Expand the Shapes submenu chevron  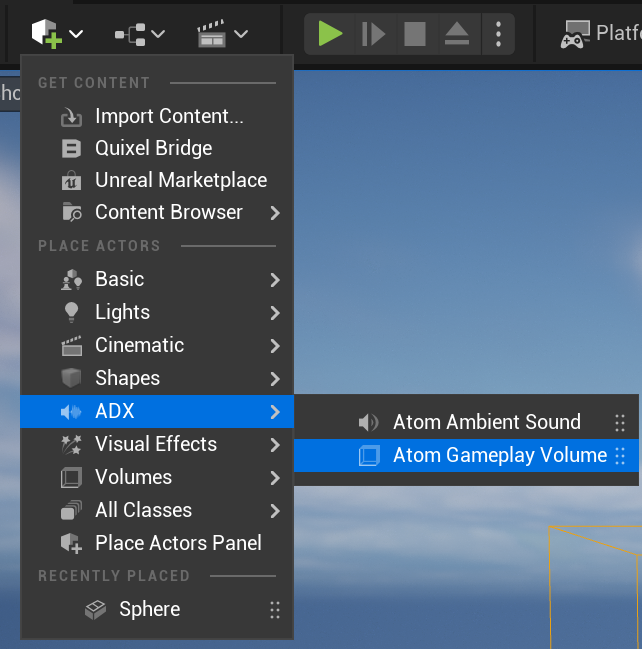(x=275, y=379)
